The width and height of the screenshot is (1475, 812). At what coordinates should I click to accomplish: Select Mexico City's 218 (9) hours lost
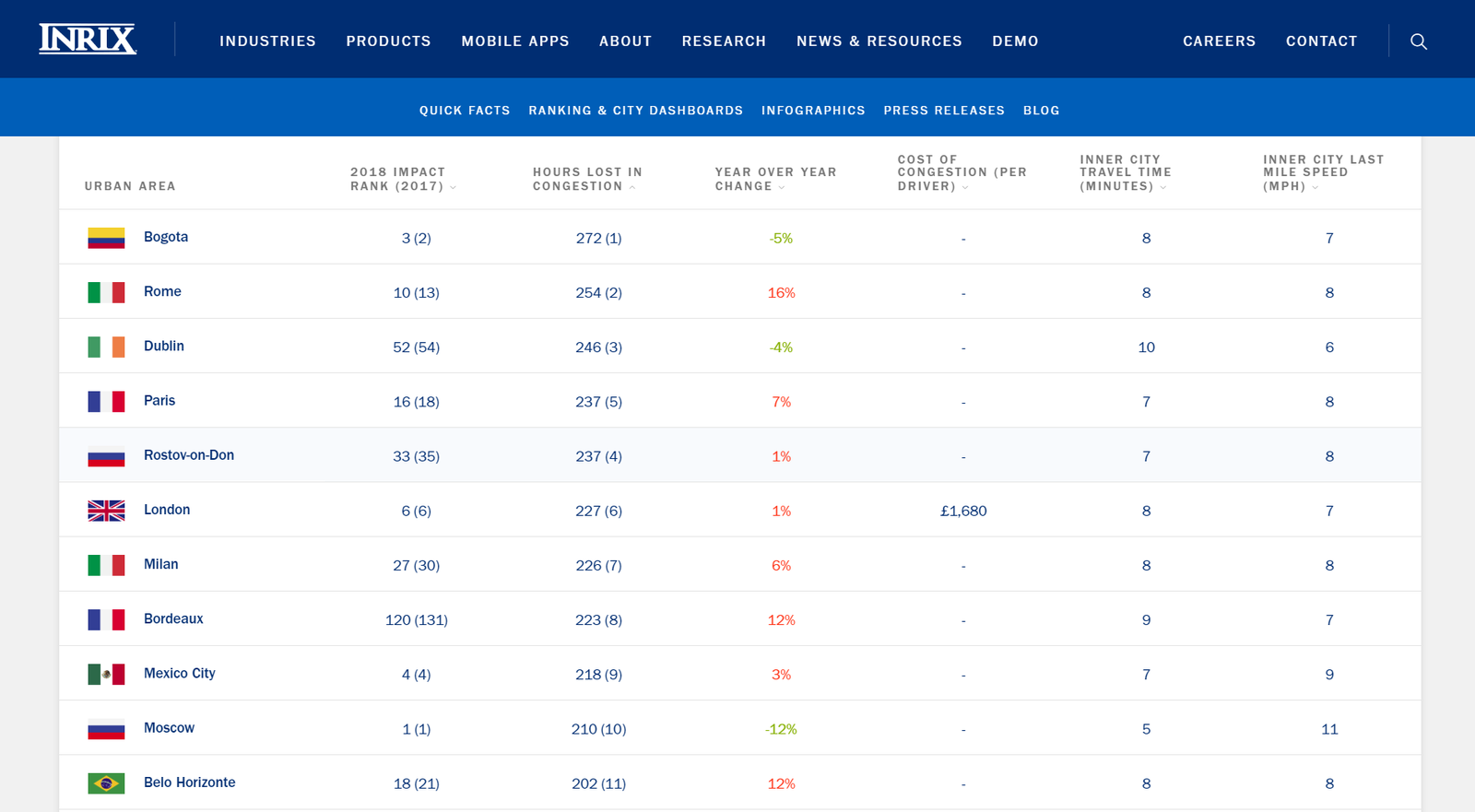(x=599, y=675)
